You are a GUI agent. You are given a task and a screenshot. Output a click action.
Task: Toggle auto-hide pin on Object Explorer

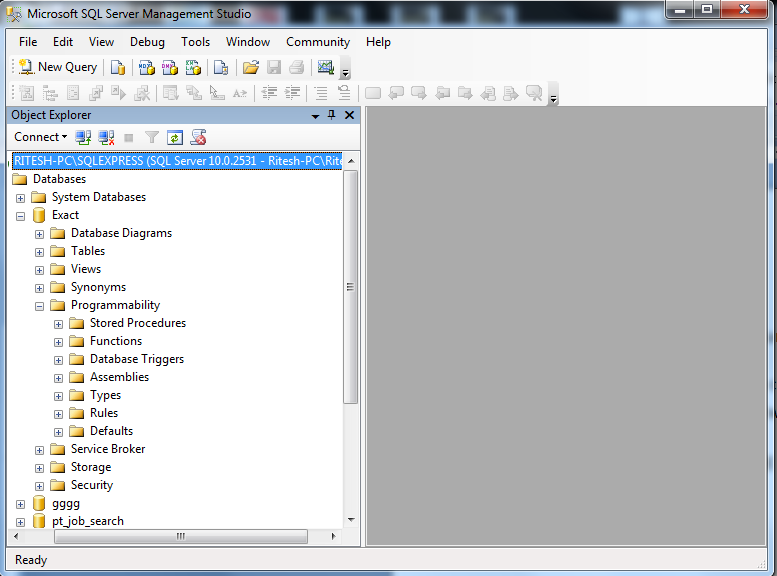tap(332, 115)
